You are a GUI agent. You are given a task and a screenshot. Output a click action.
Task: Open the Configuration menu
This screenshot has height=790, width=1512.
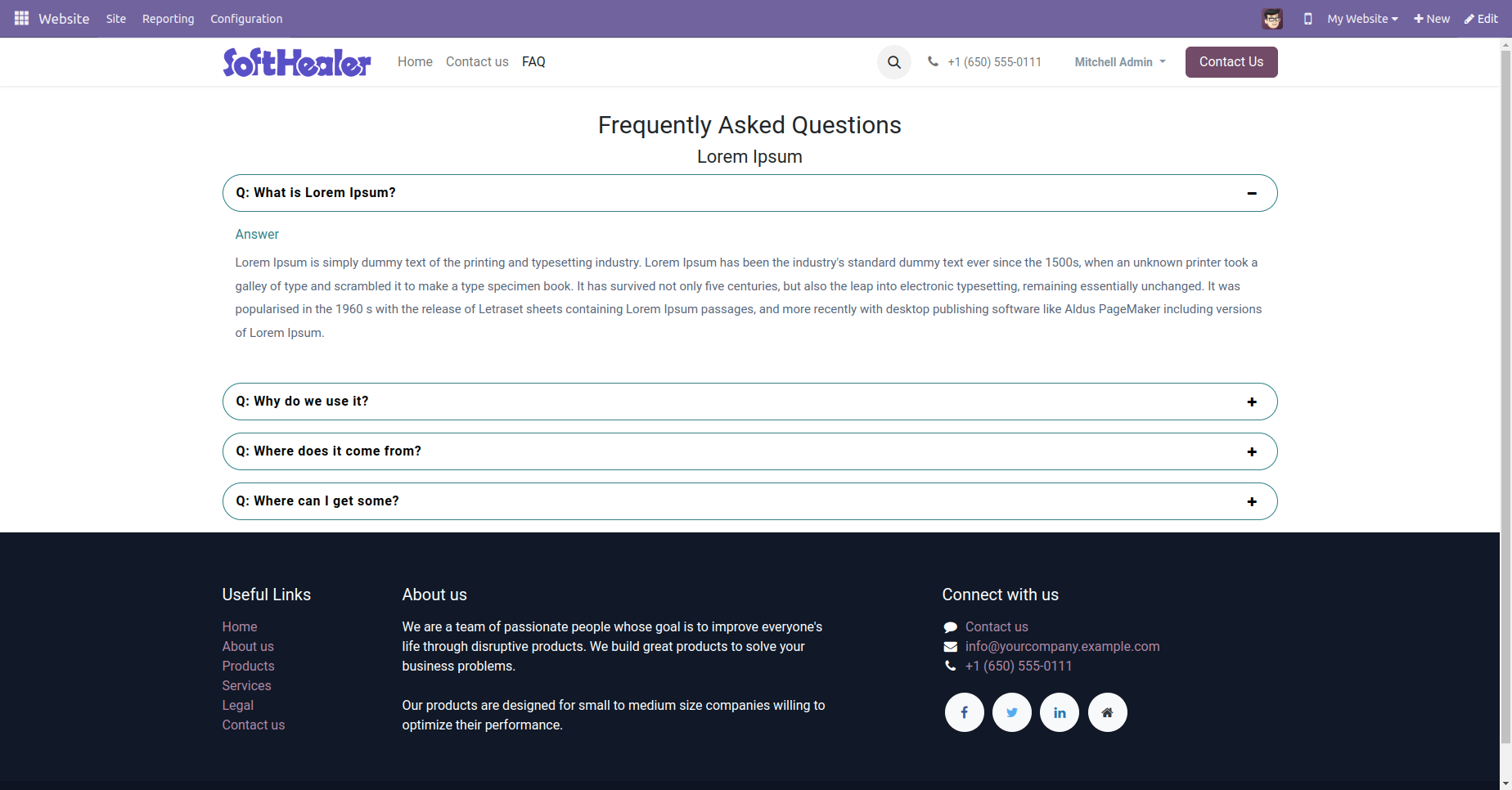coord(246,19)
